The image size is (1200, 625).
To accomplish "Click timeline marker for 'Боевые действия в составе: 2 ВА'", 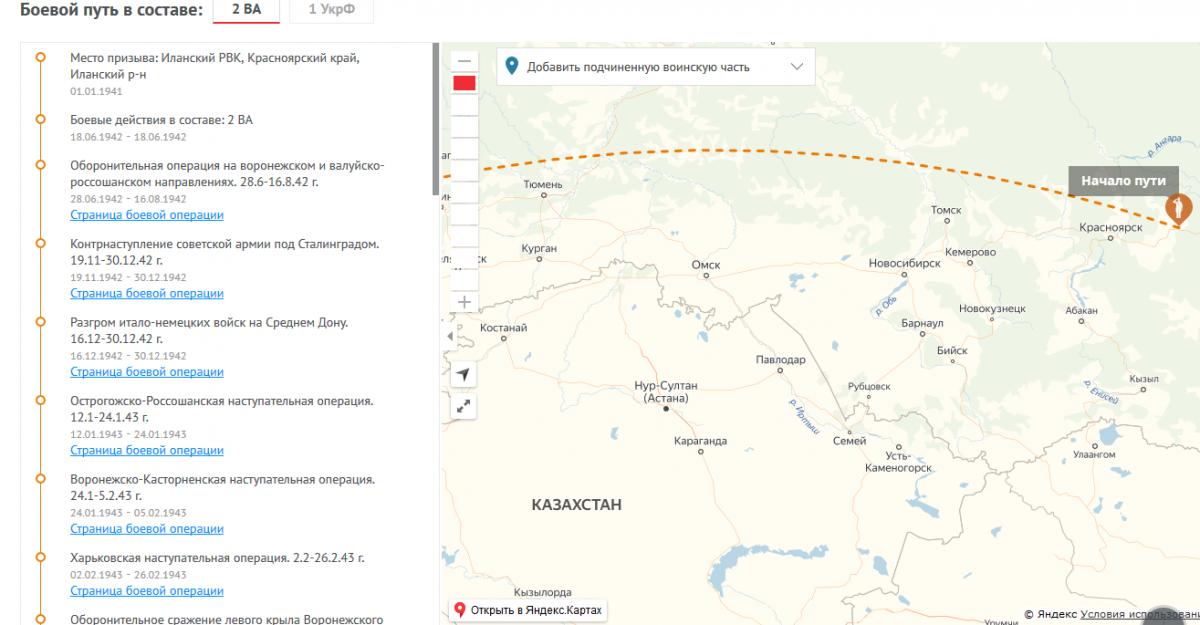I will pos(40,119).
